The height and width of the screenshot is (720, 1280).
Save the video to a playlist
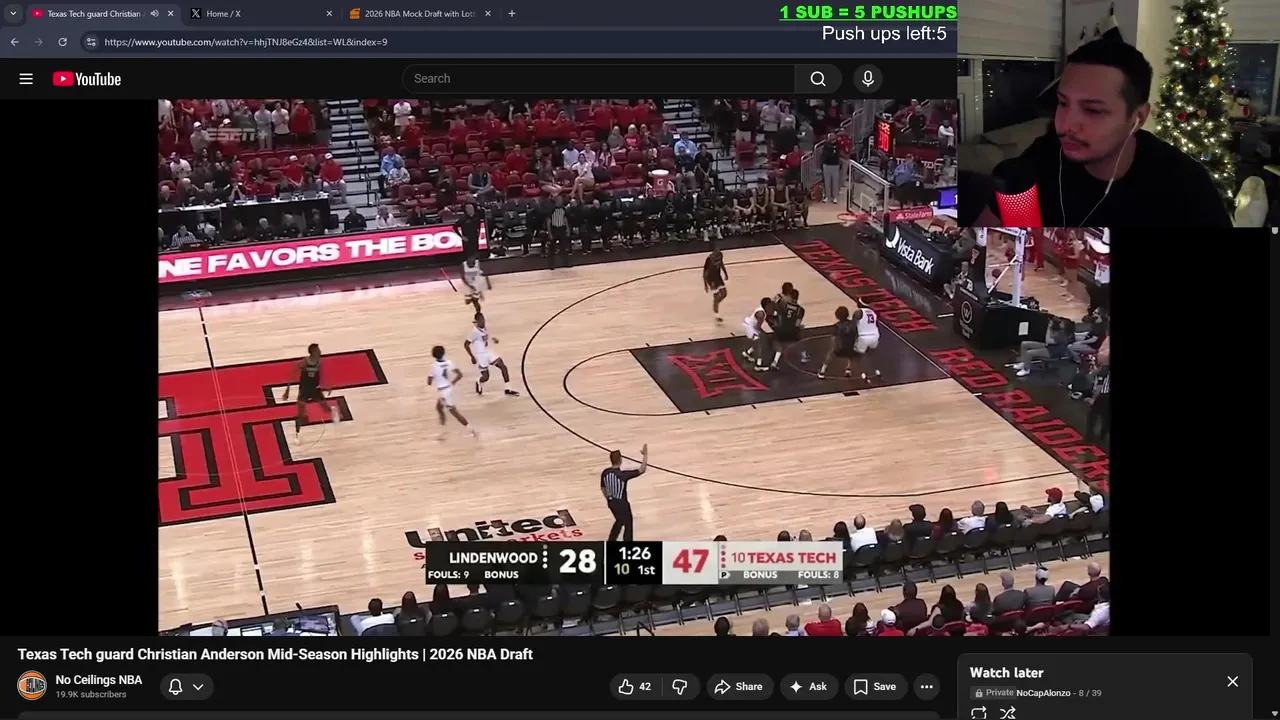click(875, 686)
